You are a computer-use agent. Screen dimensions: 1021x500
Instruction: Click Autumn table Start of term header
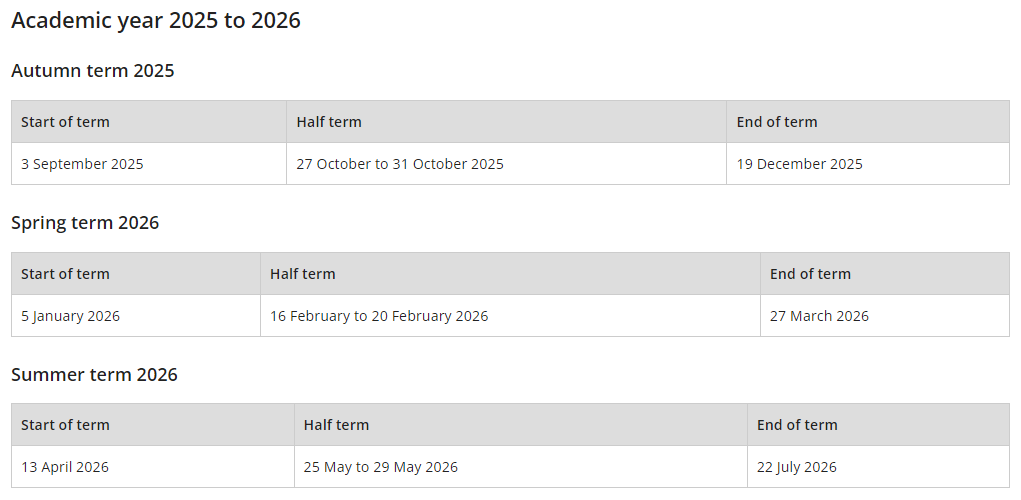click(148, 122)
